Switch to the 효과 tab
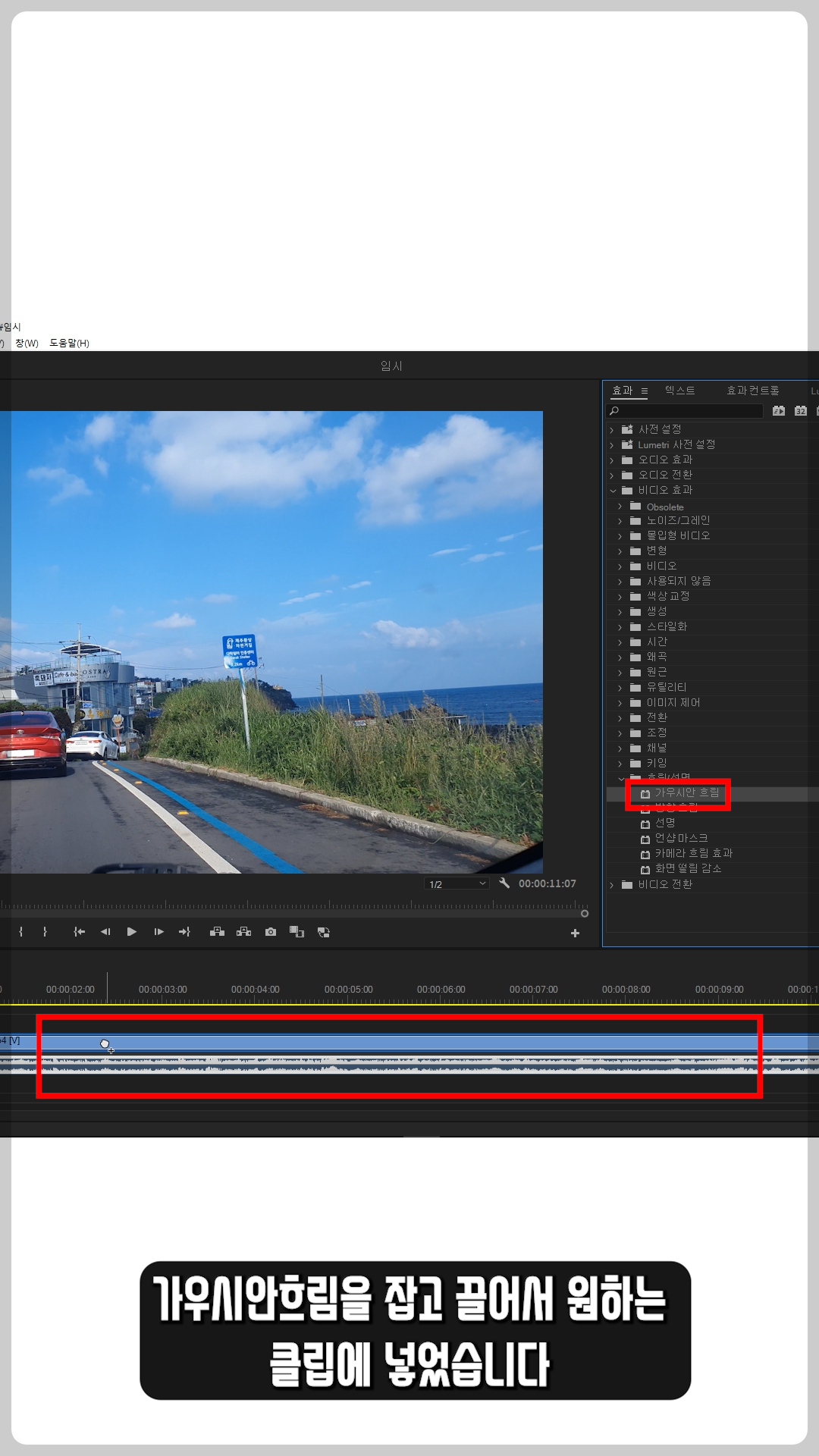 pyautogui.click(x=623, y=391)
